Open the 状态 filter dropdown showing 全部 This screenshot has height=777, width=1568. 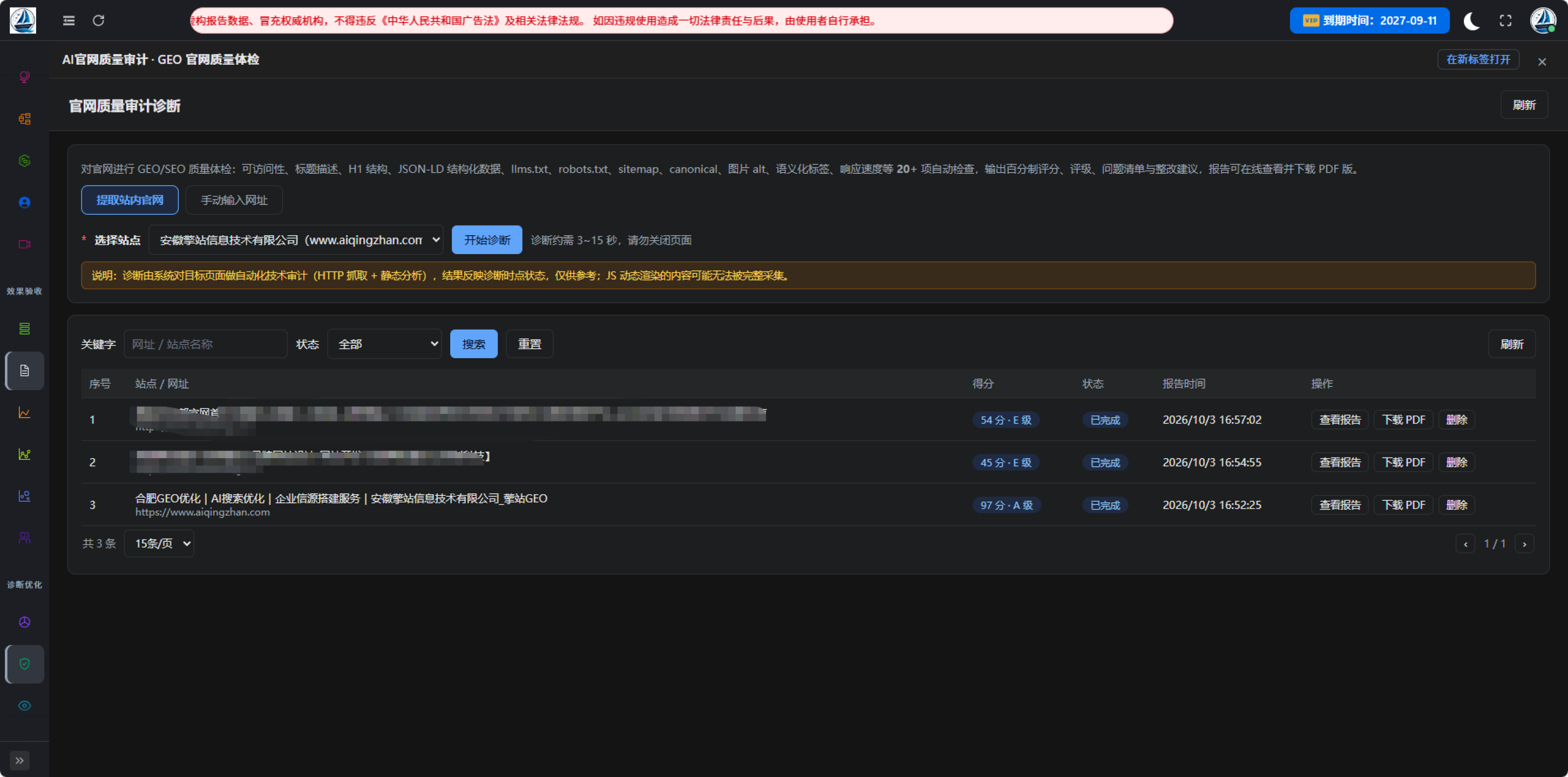[385, 344]
